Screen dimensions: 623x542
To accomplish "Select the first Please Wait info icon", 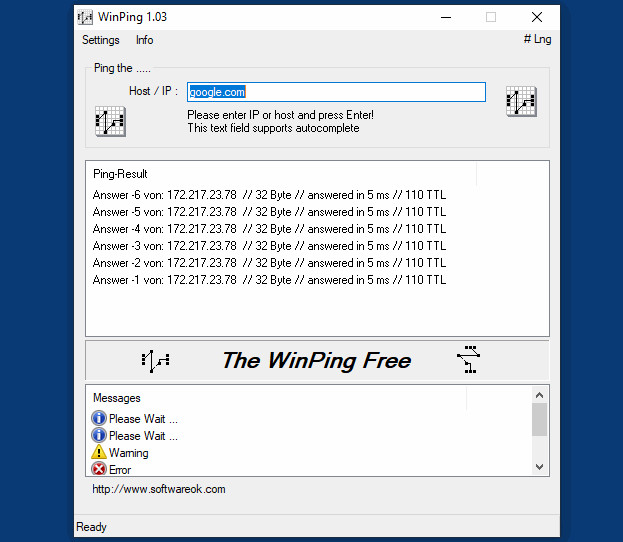I will pos(99,418).
